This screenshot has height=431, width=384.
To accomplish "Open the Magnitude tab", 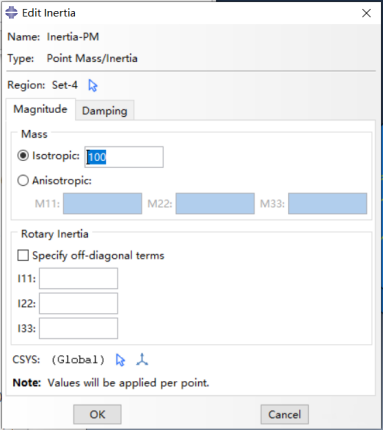I will [40, 109].
